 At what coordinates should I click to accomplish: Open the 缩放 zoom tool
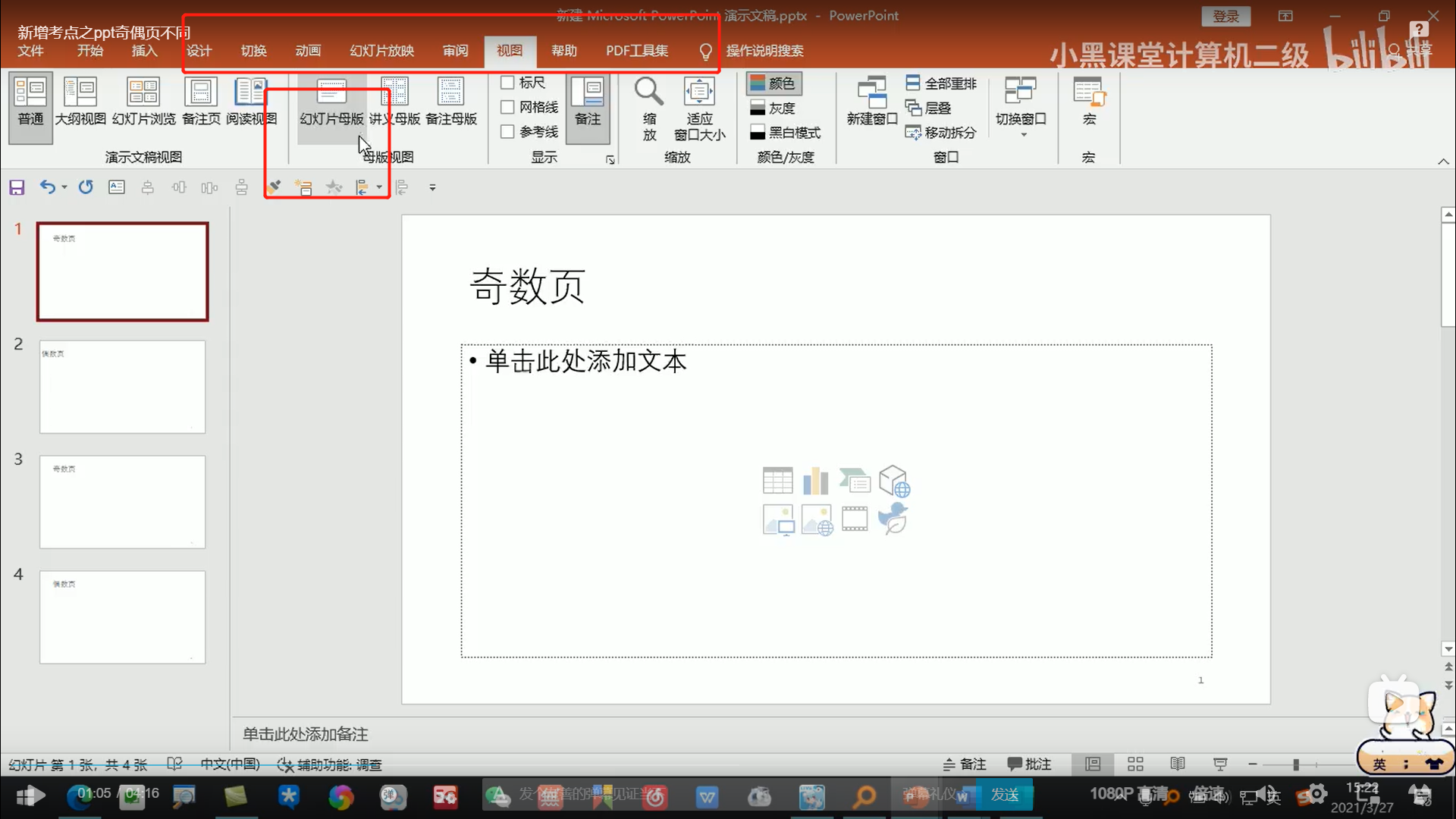648,105
